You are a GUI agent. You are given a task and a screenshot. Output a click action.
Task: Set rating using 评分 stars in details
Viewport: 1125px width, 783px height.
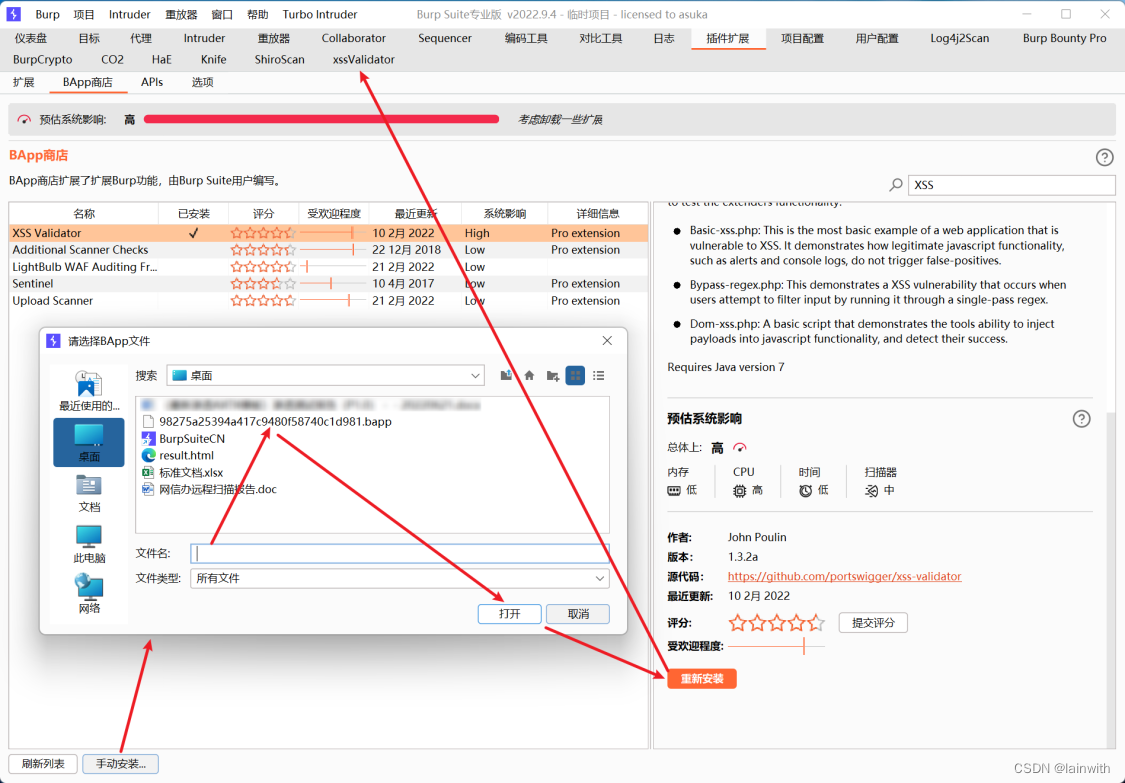(x=776, y=623)
